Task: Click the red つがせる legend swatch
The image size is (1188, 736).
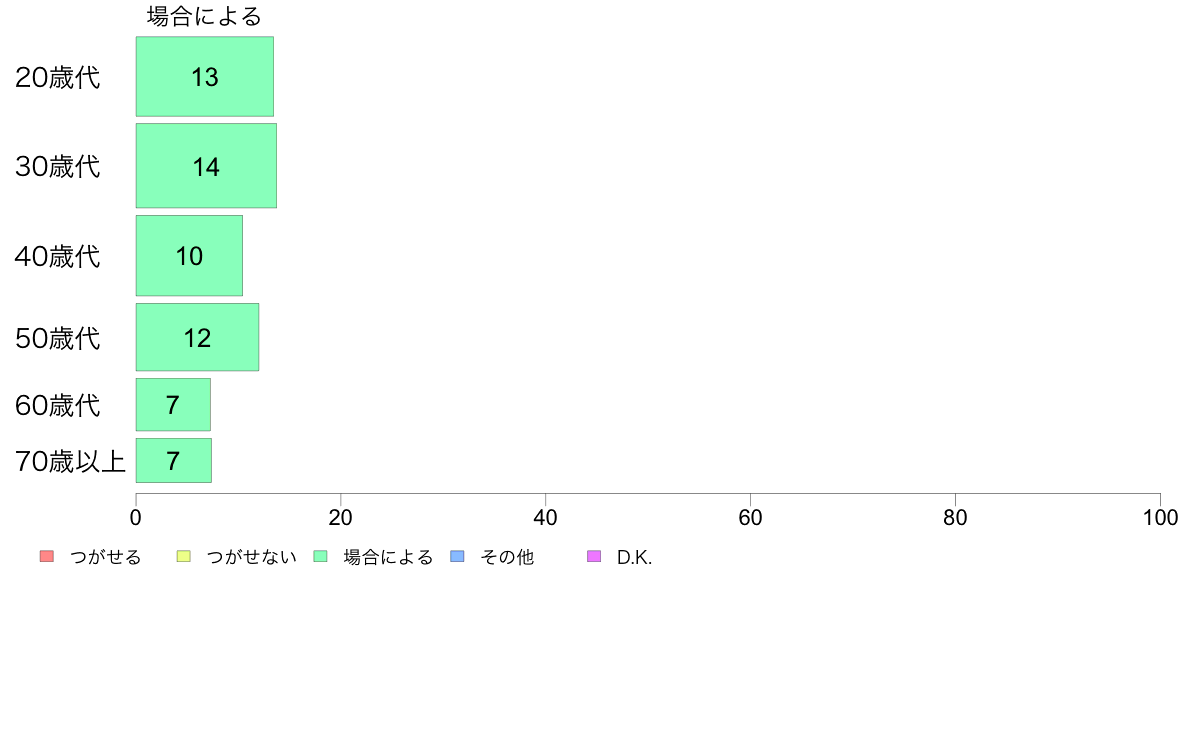Action: 47,556
